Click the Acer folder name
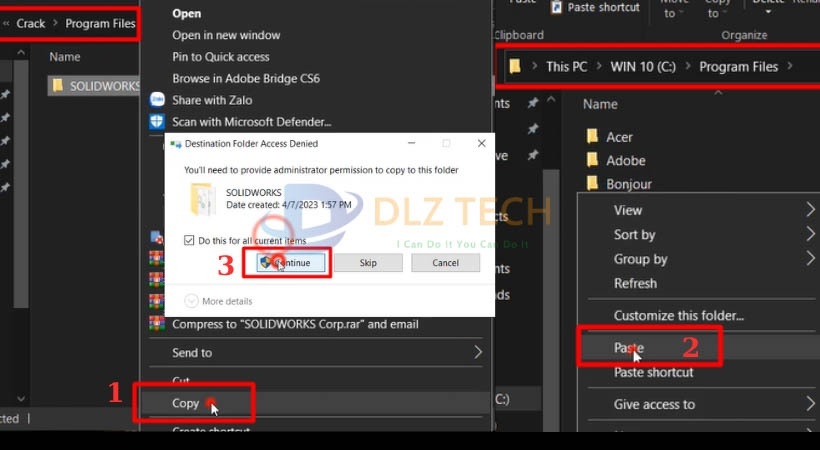The height and width of the screenshot is (450, 820). click(619, 137)
